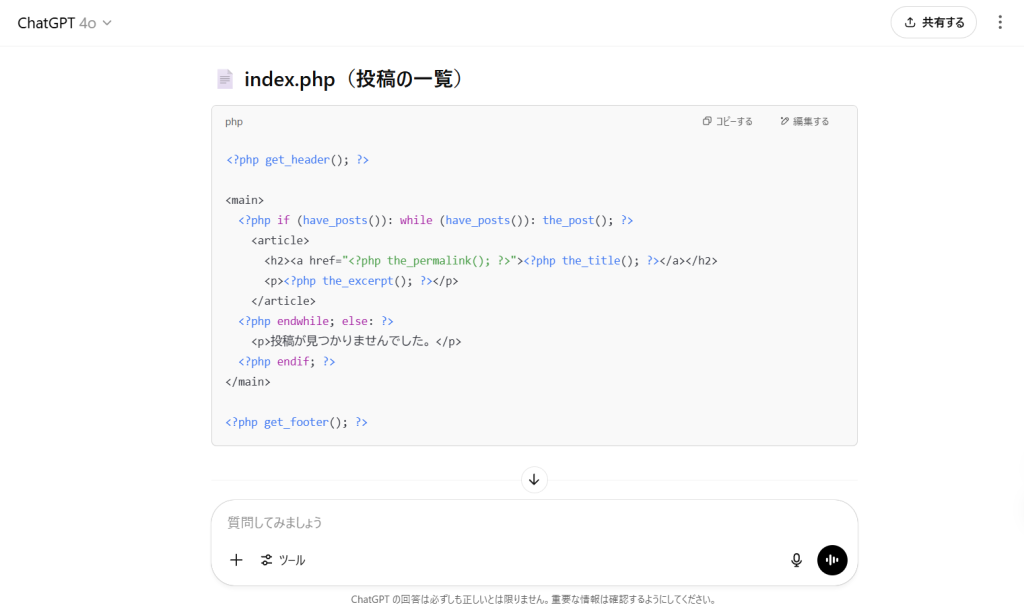Image resolution: width=1024 pixels, height=607 pixels.
Task: Open the ツール tools menu
Action: (283, 560)
